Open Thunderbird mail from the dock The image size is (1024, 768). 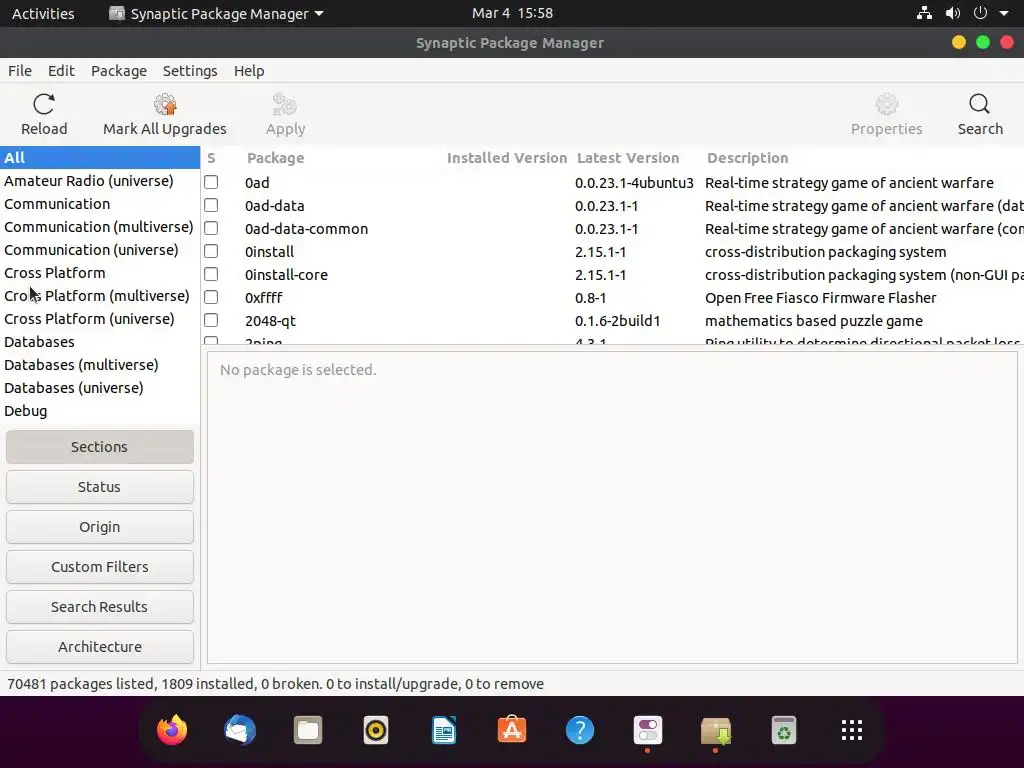point(240,730)
